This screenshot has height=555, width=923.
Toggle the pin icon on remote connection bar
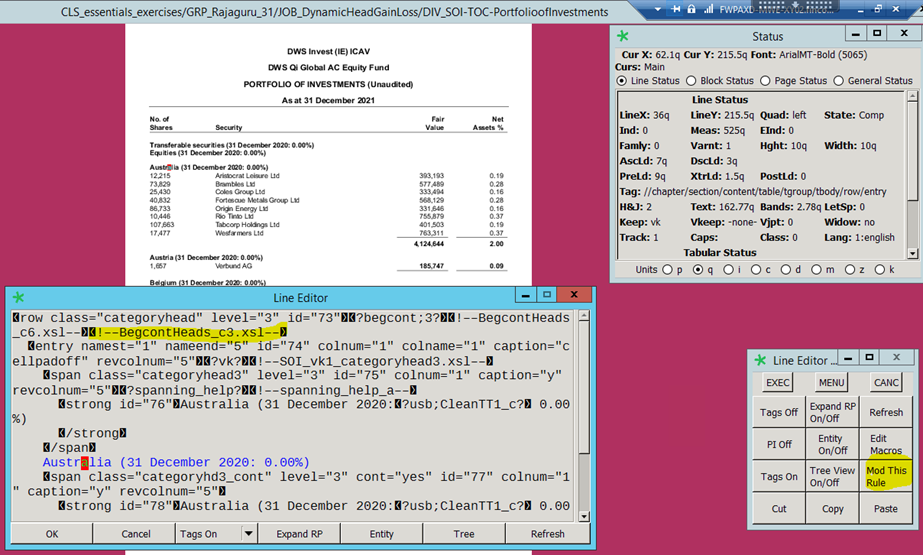676,9
